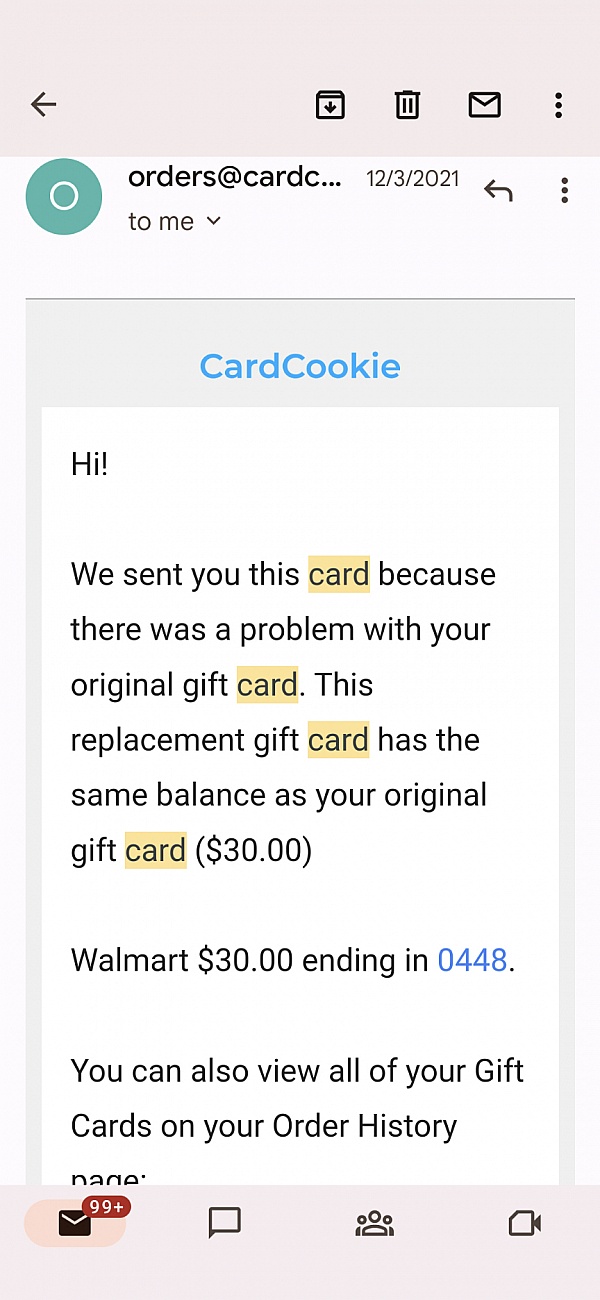Switch to Chat tab
The image size is (600, 1300).
point(225,1222)
